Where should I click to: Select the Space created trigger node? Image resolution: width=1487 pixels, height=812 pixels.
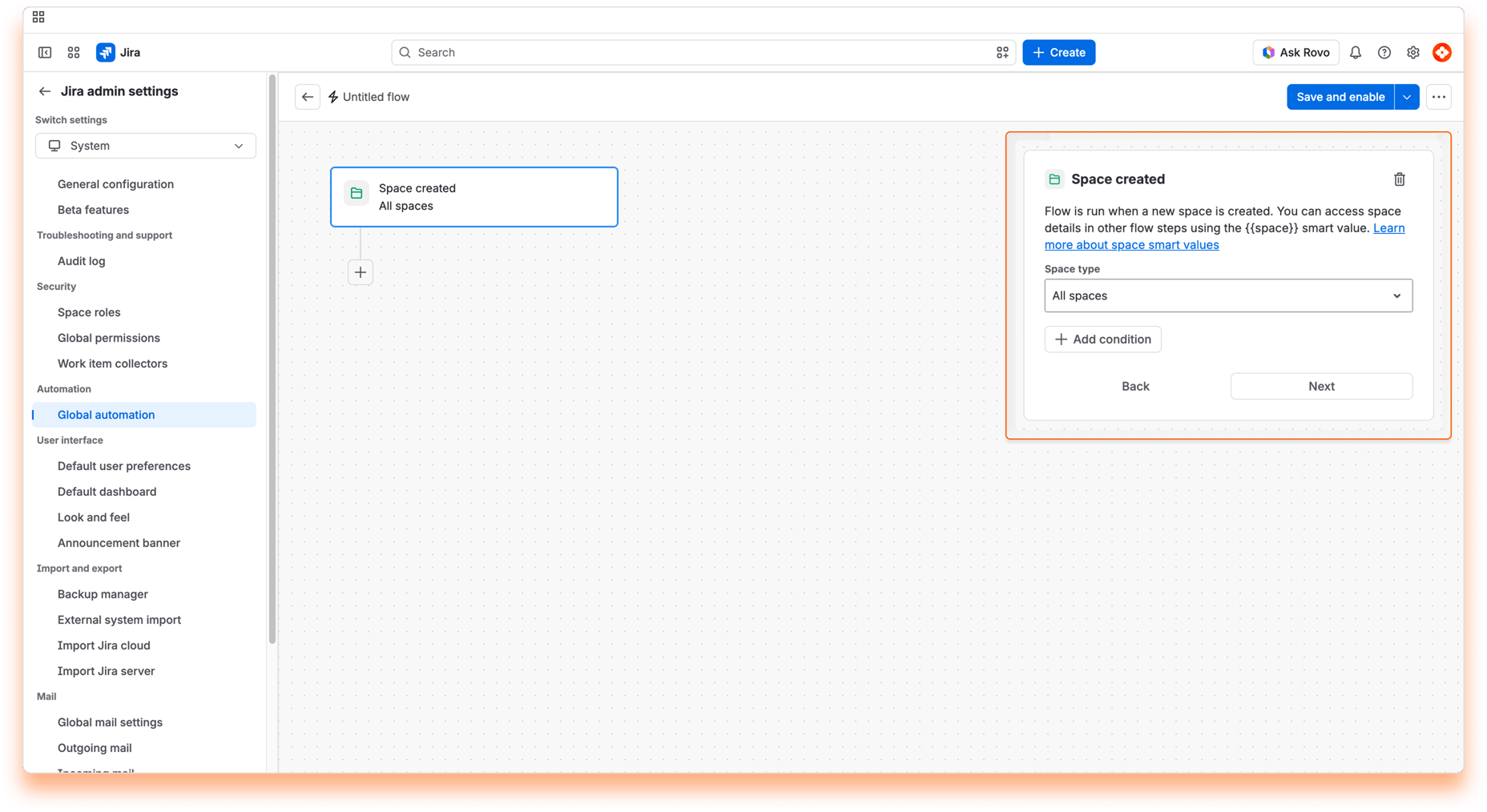[x=474, y=197]
